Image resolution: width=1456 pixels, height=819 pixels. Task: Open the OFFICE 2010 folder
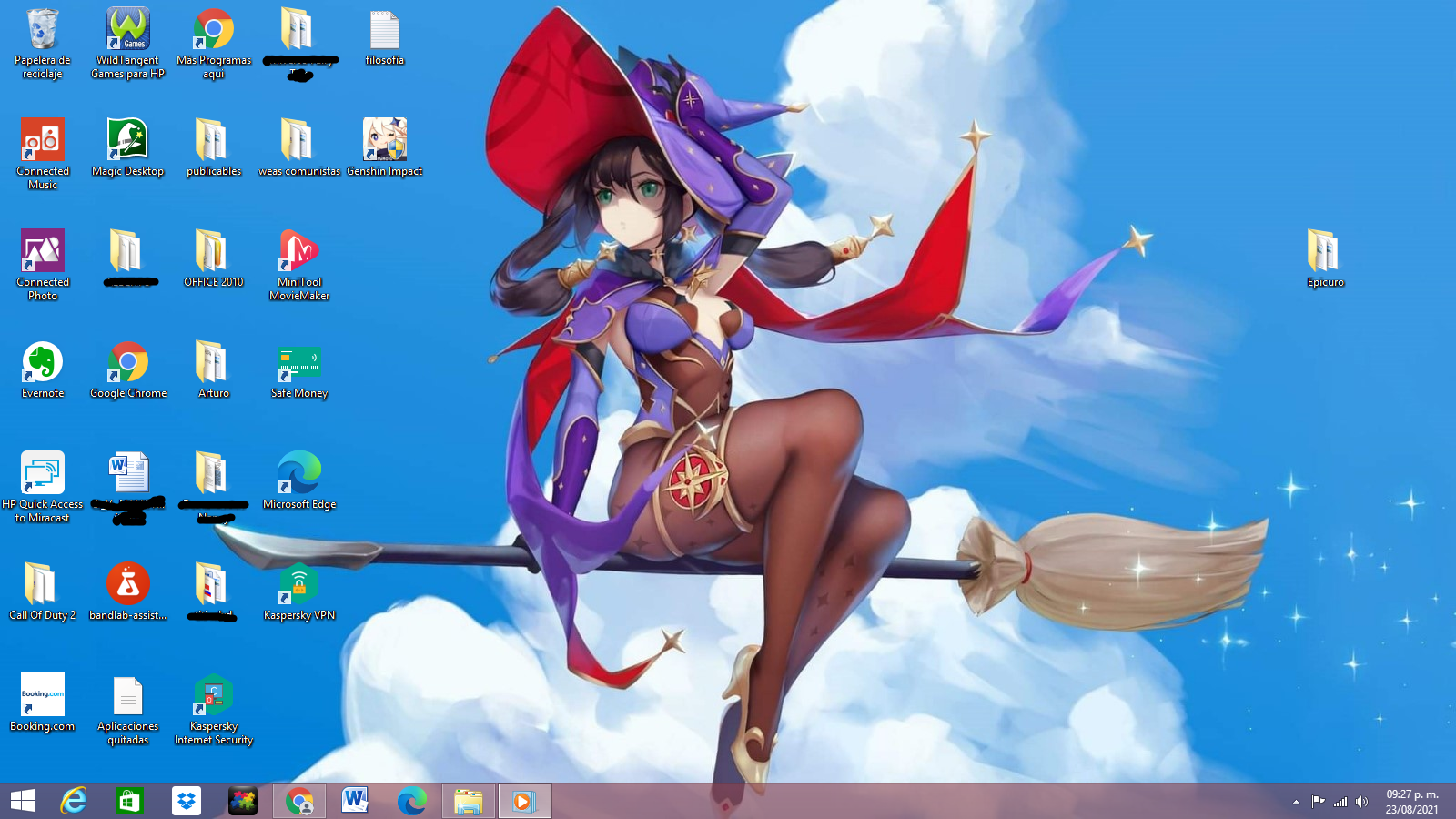pos(213,258)
